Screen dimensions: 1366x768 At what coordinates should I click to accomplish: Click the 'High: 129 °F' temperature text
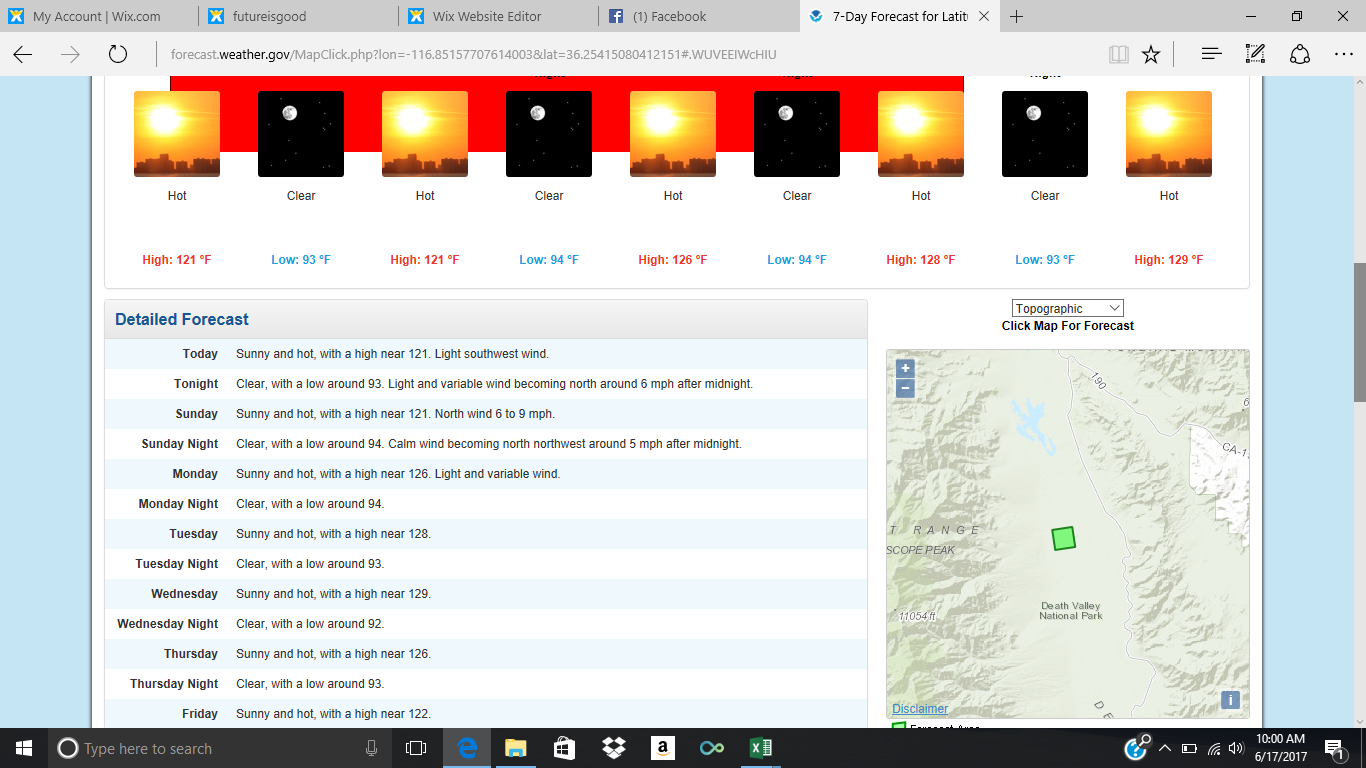(1169, 260)
